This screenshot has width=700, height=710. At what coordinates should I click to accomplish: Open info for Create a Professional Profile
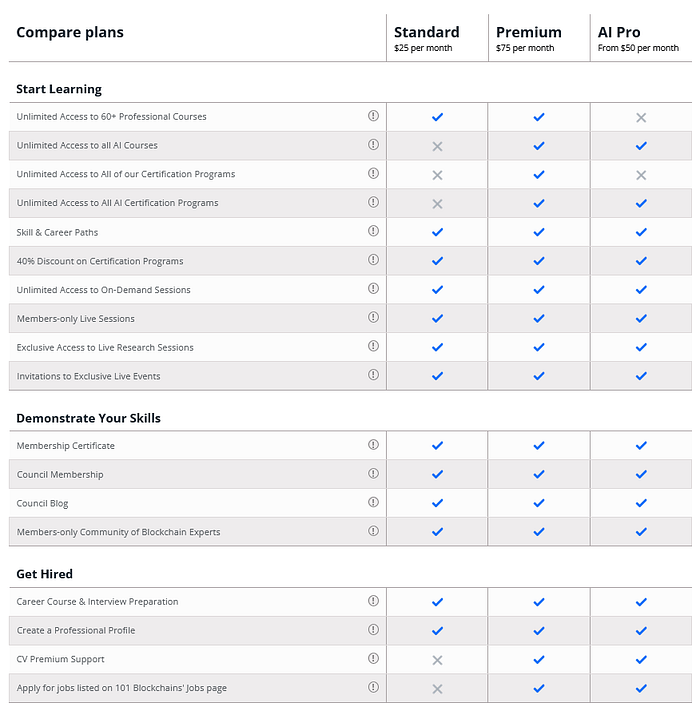click(x=373, y=630)
